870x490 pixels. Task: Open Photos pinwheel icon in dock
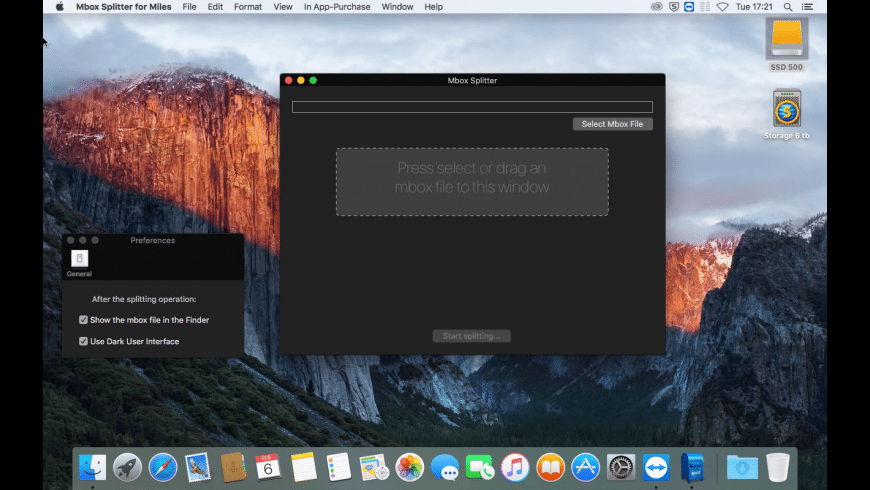409,467
